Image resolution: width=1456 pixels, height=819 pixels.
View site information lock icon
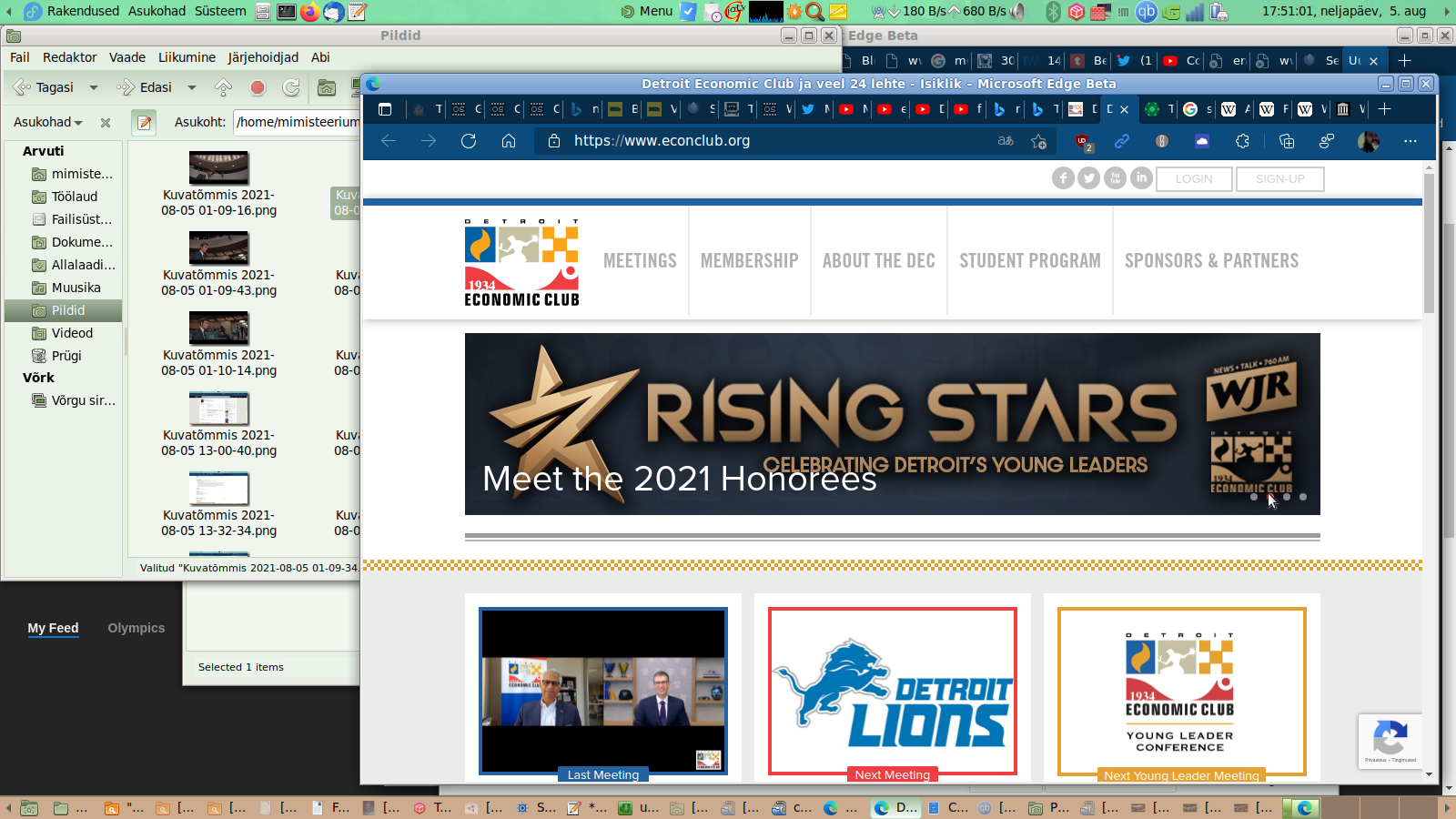(x=553, y=141)
